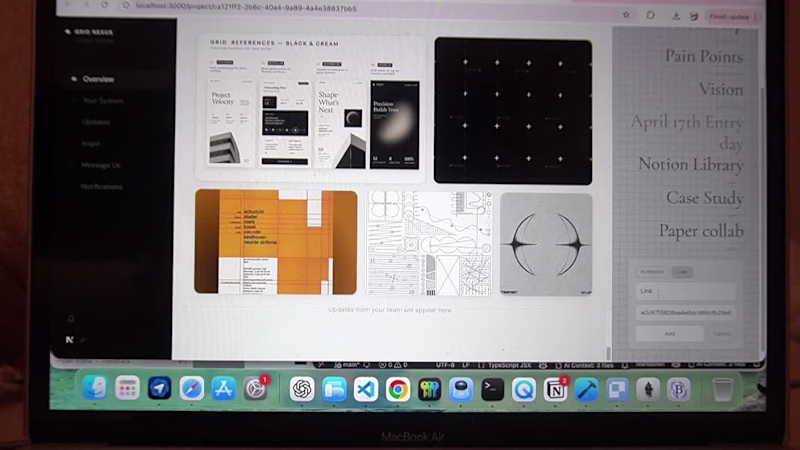Screen dimensions: 800x450
Task: Open Safari from the dock
Action: click(x=191, y=389)
